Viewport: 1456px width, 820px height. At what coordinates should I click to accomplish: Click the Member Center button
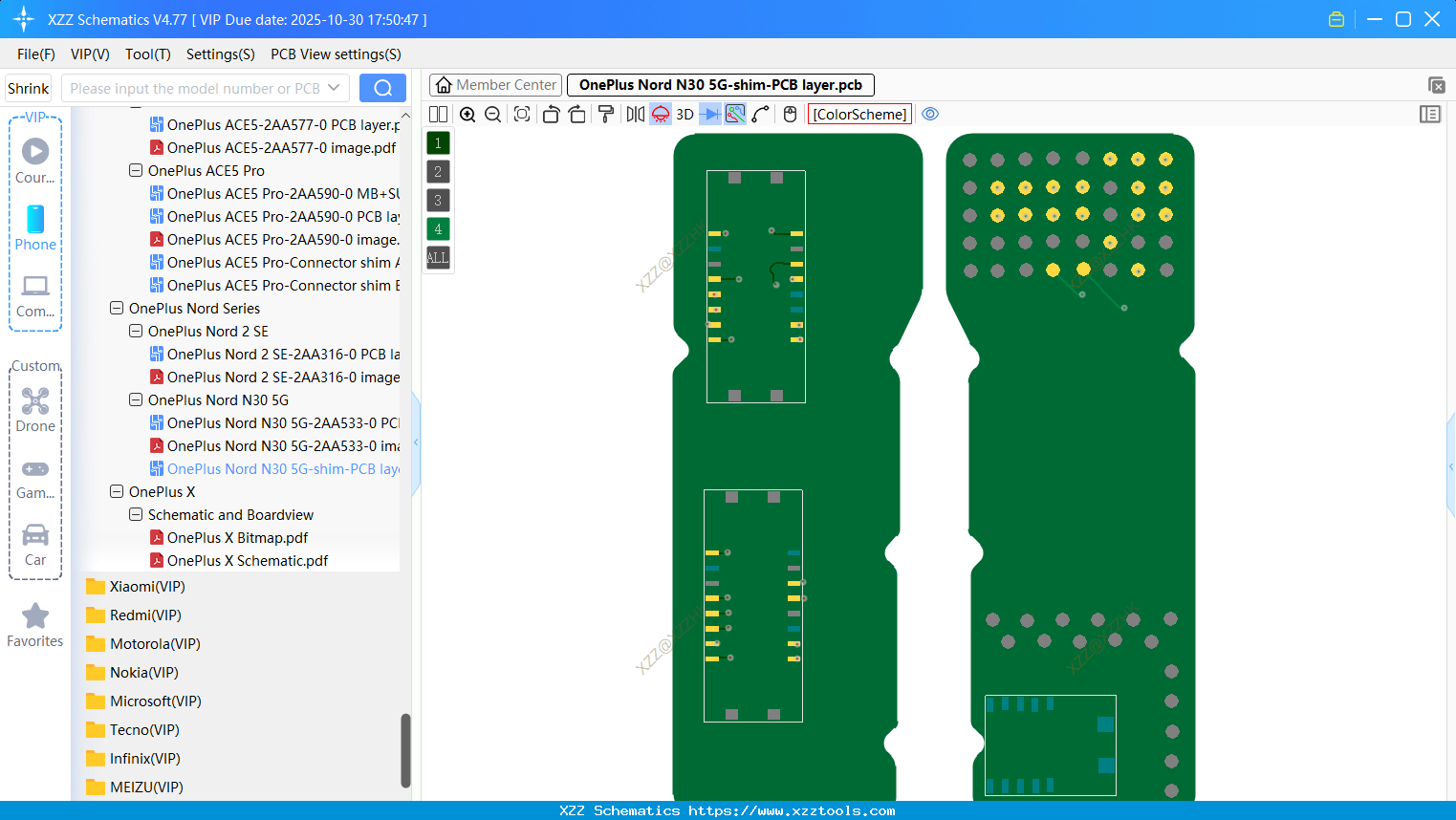[495, 84]
